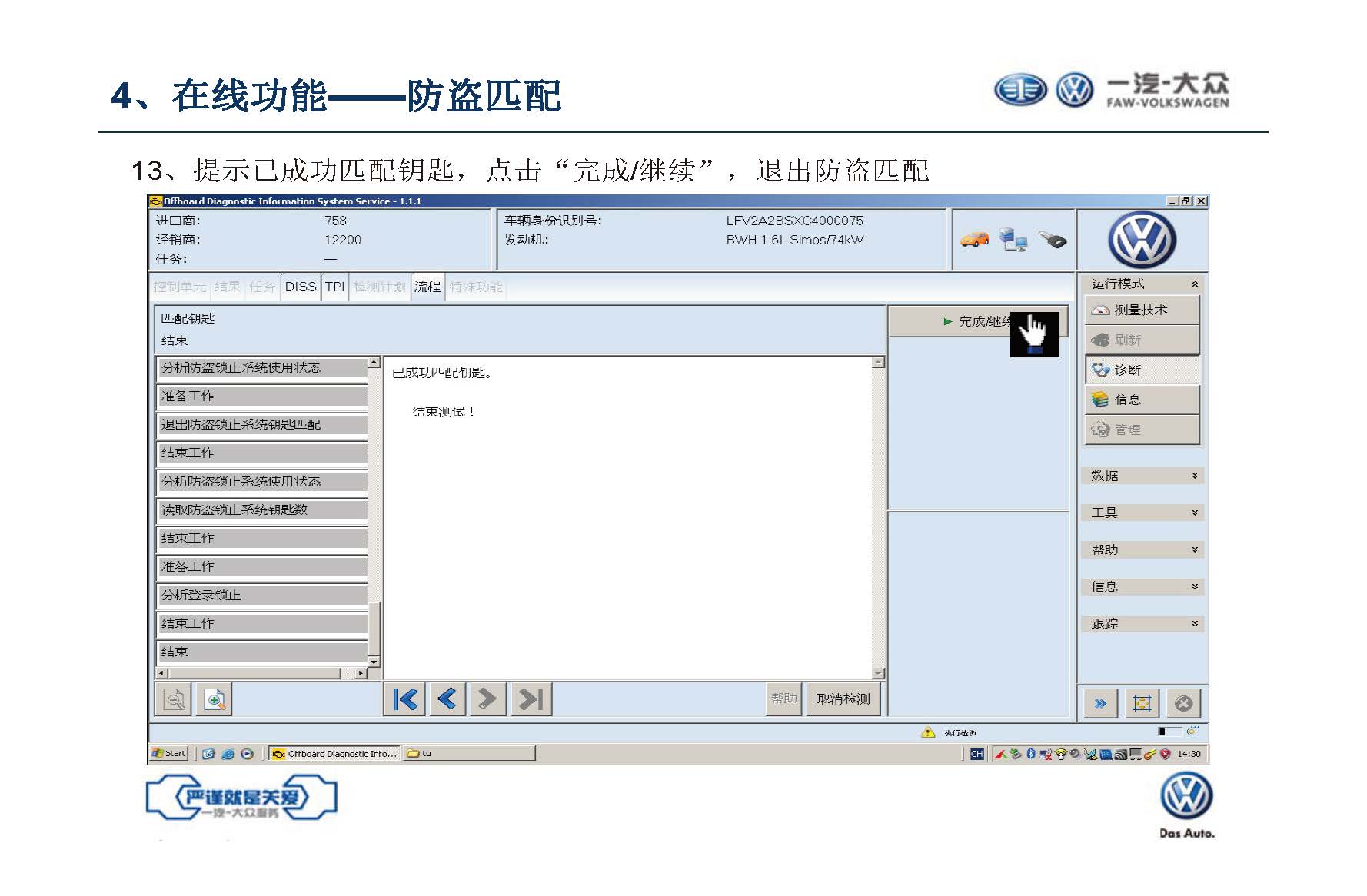The image size is (1367, 896).
Task: Click the zoom in magnifier icon
Action: coord(215,700)
